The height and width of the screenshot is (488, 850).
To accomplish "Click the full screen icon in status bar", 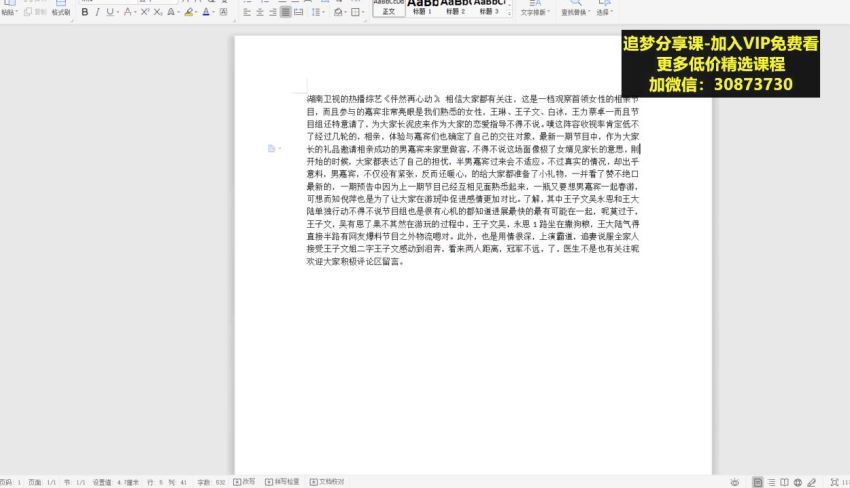I will (x=835, y=482).
